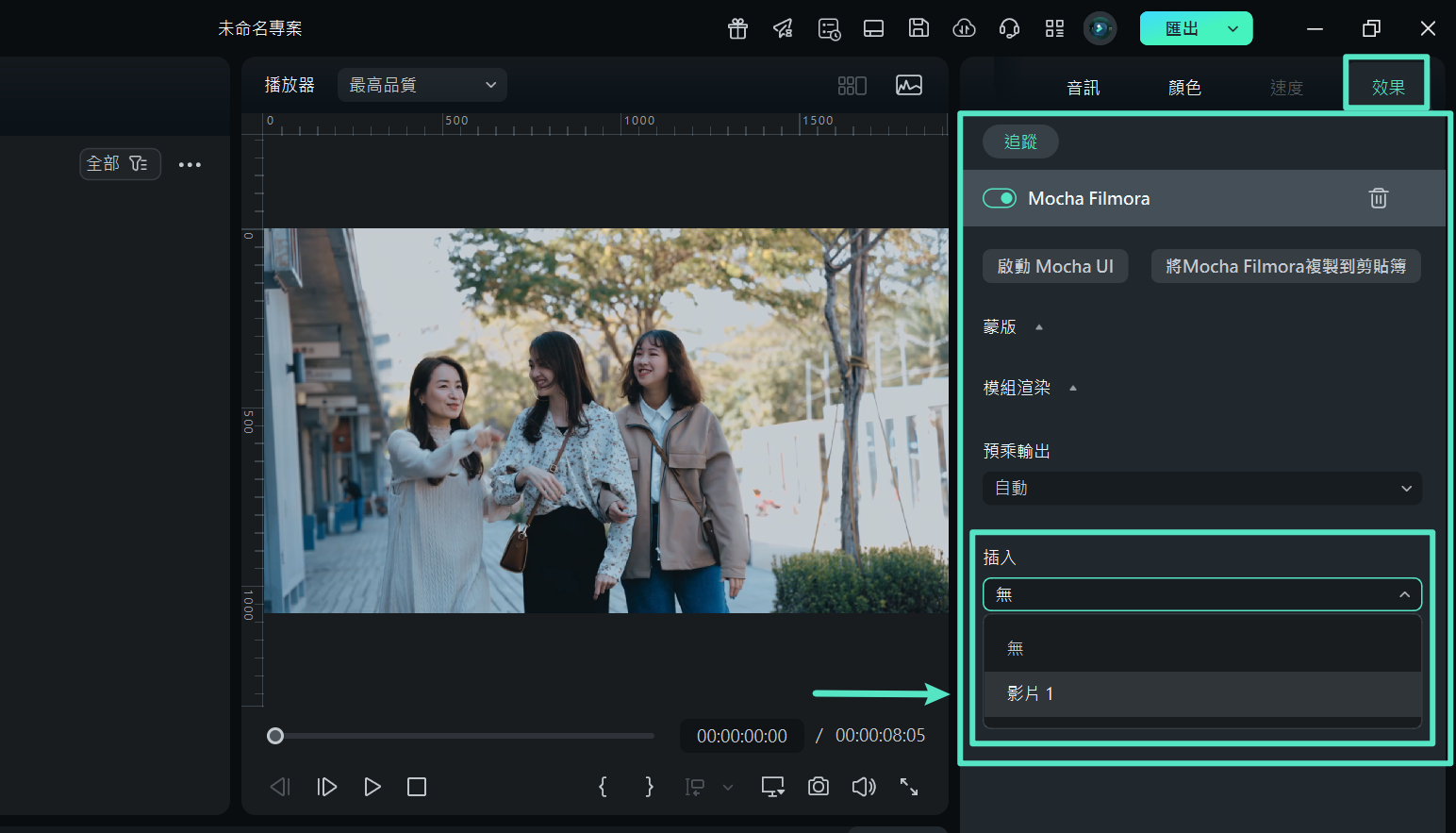Click the playback progress slider handle
The image size is (1456, 833).
pos(275,736)
